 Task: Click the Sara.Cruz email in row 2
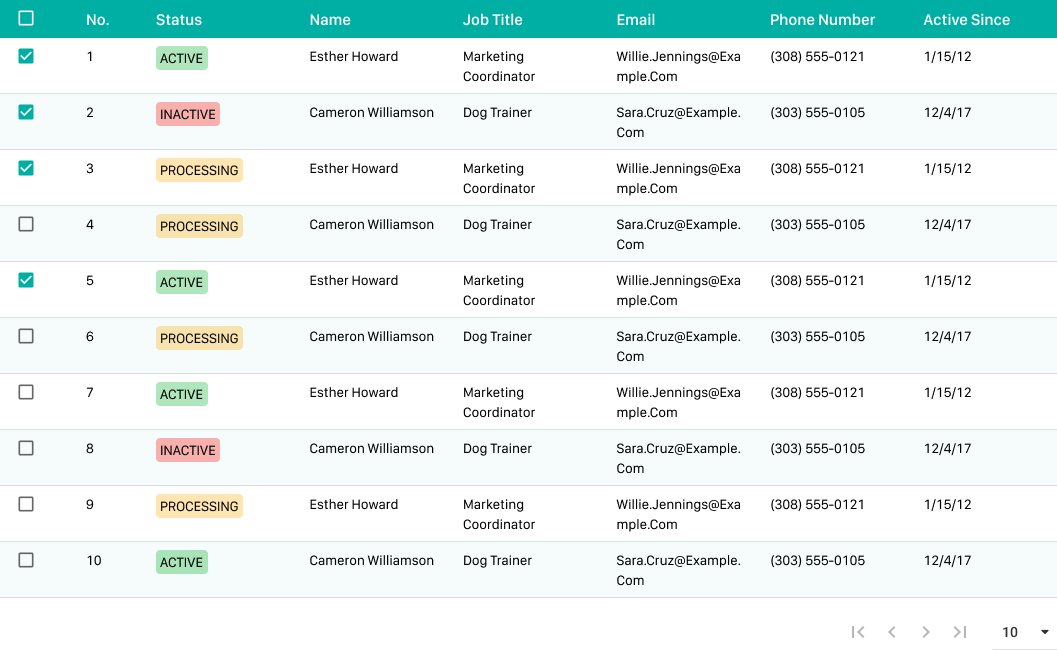click(x=678, y=122)
